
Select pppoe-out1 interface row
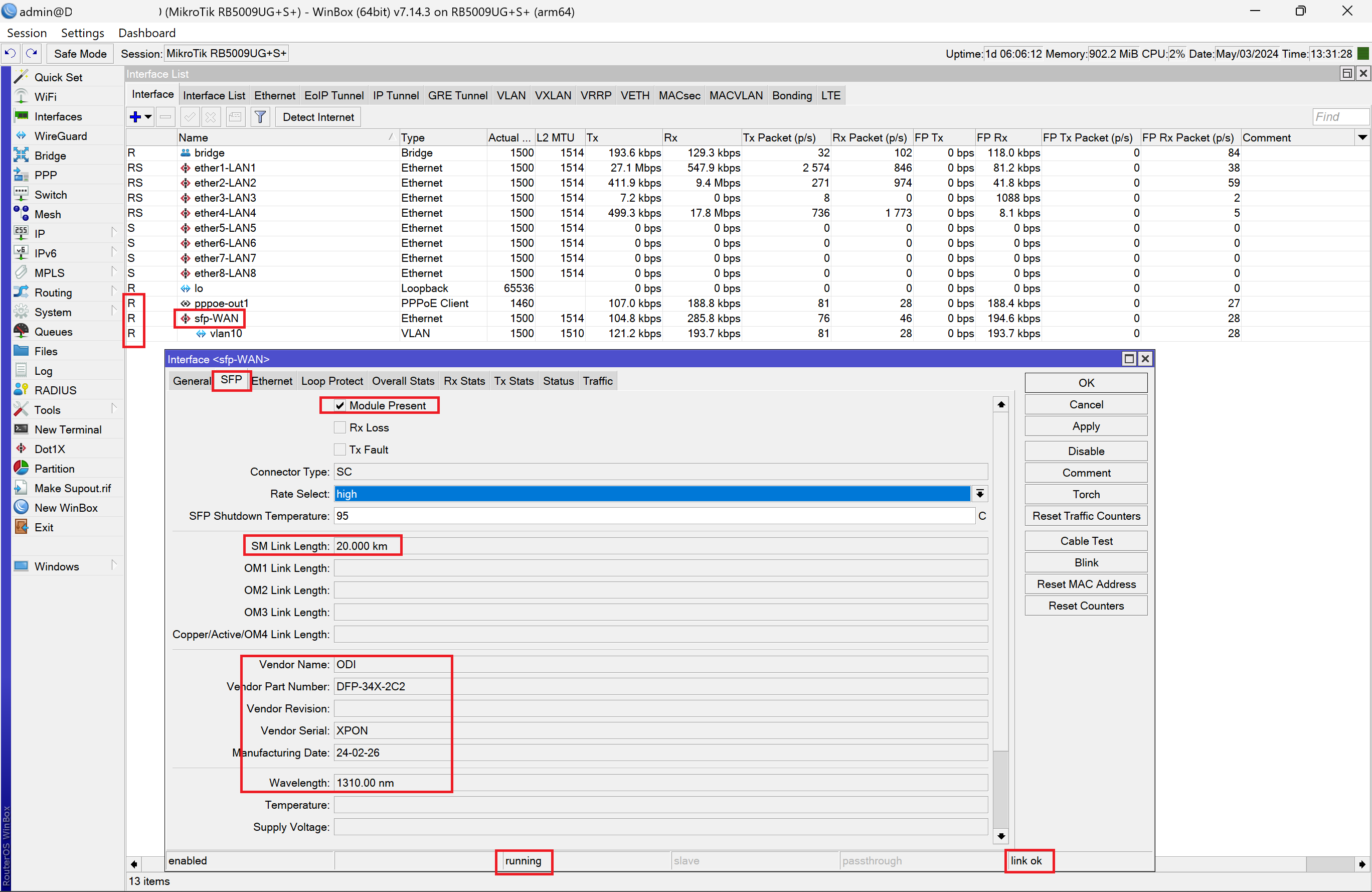tap(747, 304)
